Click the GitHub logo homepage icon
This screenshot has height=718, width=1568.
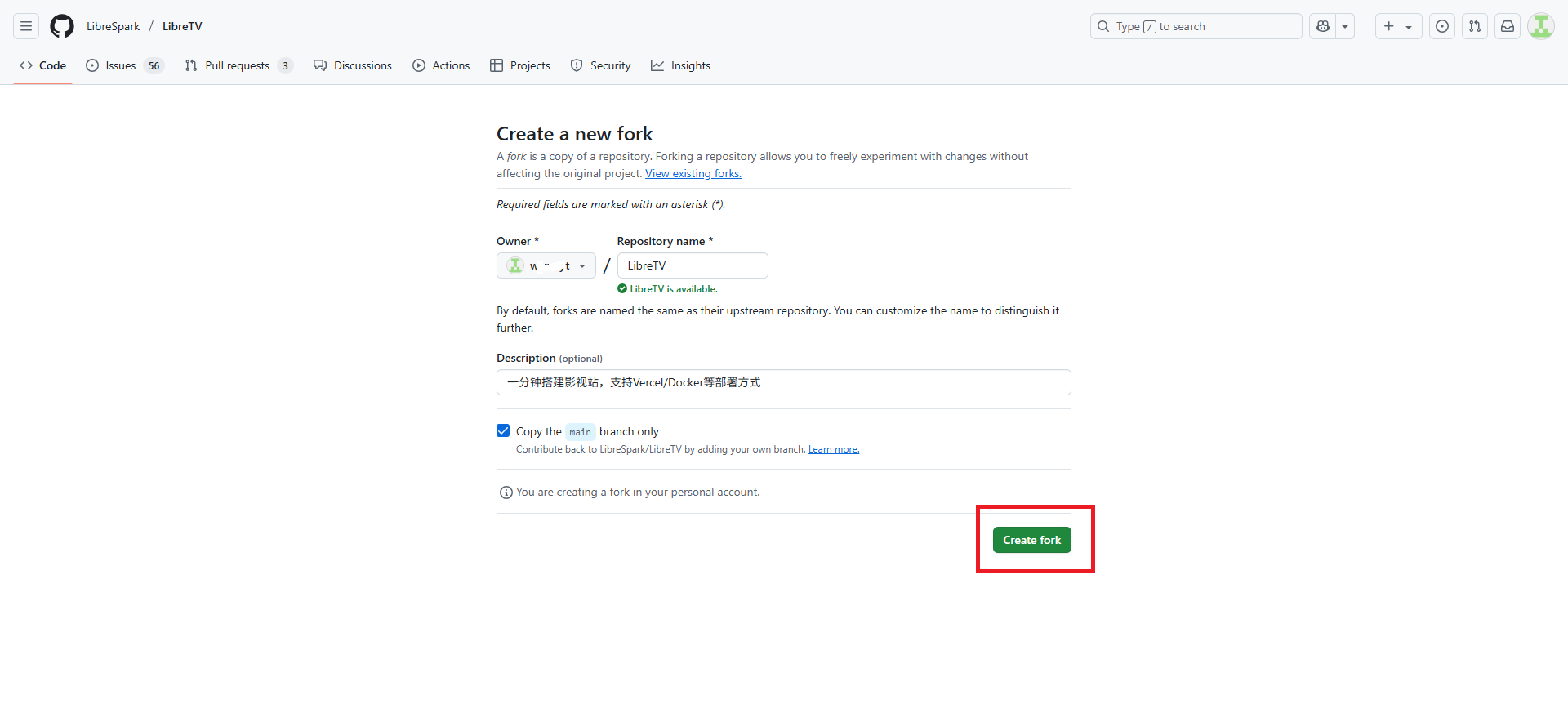coord(62,26)
